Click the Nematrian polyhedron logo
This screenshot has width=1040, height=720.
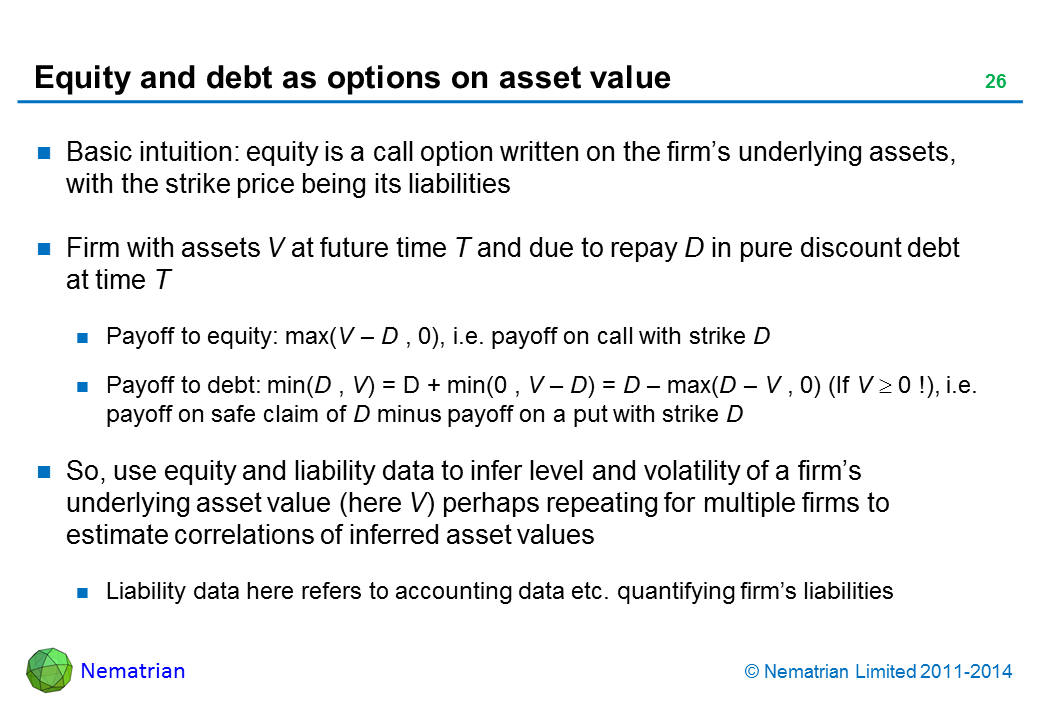click(49, 670)
